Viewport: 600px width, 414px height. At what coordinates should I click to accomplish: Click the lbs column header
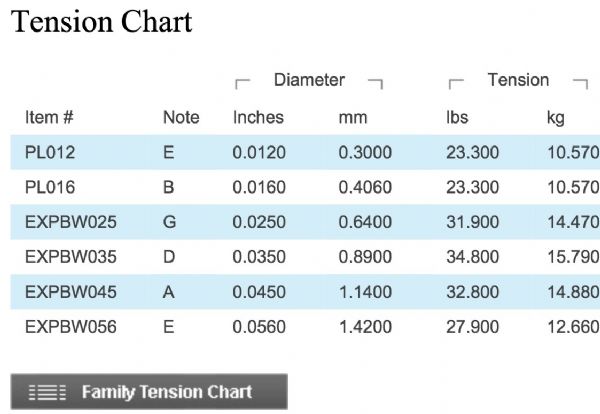pyautogui.click(x=457, y=117)
